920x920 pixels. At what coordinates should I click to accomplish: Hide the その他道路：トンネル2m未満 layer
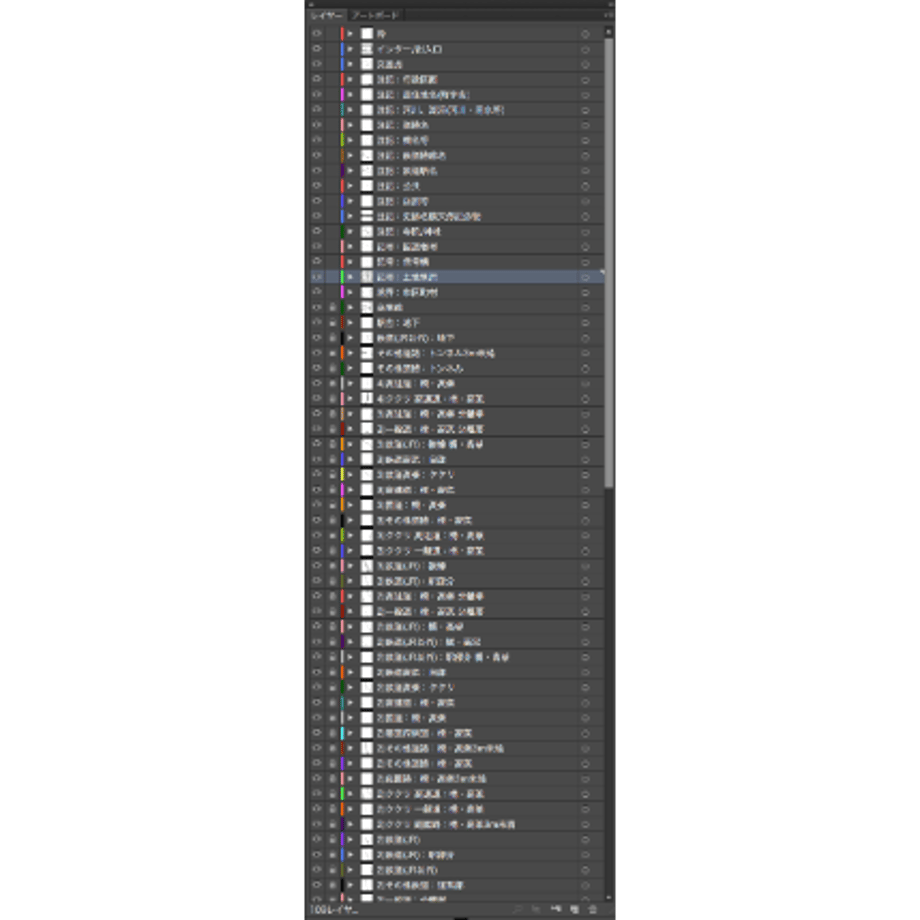(317, 353)
